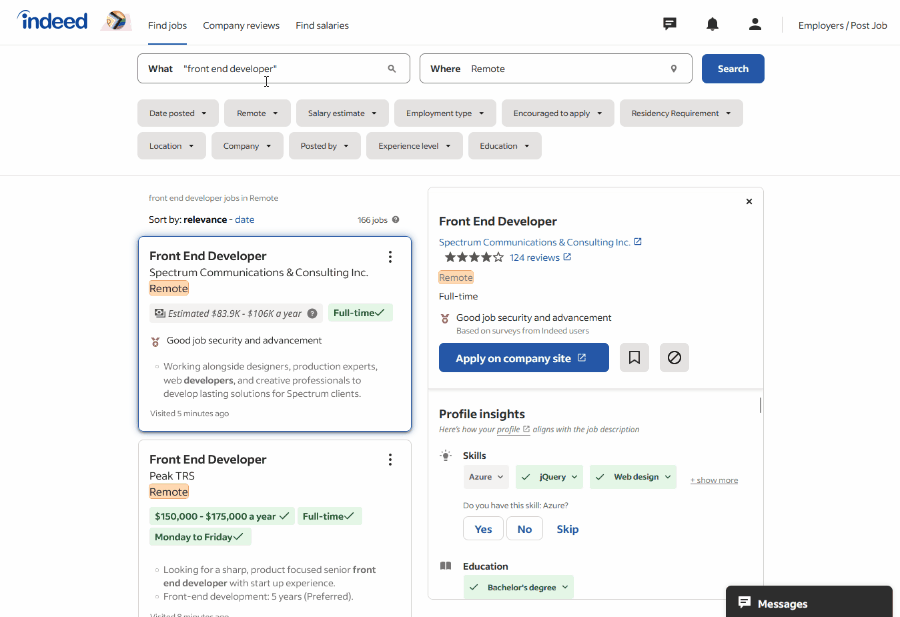Expand the Encouraged to apply filter
900x617 pixels.
click(557, 113)
